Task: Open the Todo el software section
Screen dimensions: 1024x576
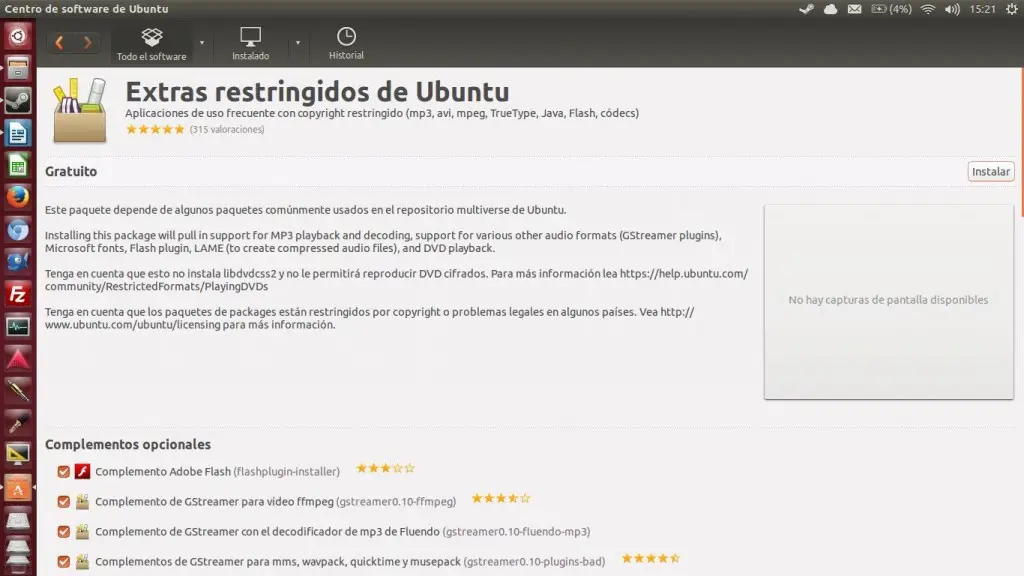Action: [x=152, y=44]
